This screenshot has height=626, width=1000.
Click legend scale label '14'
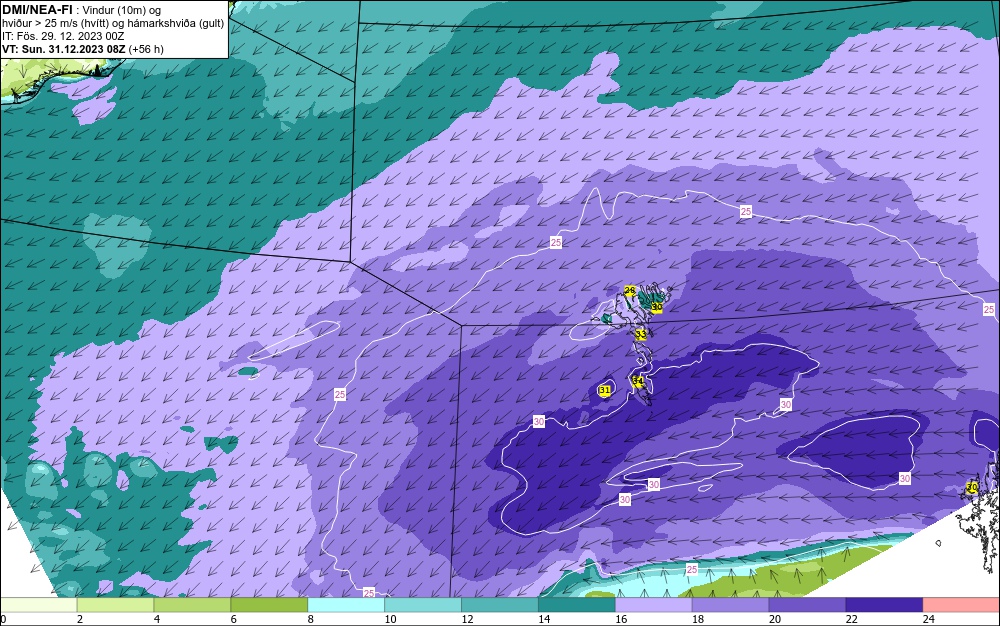coord(544,619)
